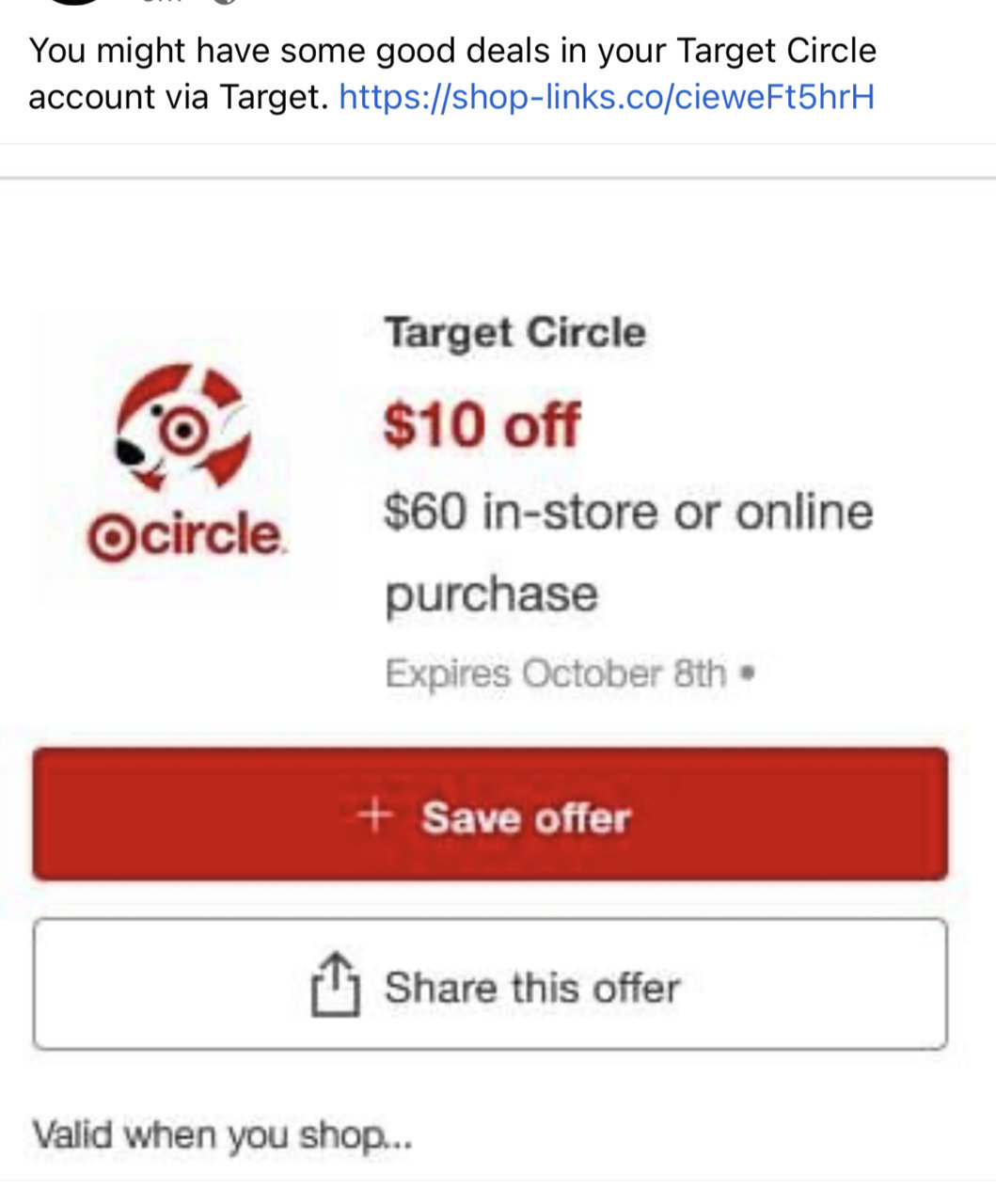The height and width of the screenshot is (1204, 996).
Task: Tap the red $10 off heading
Action: click(x=482, y=424)
